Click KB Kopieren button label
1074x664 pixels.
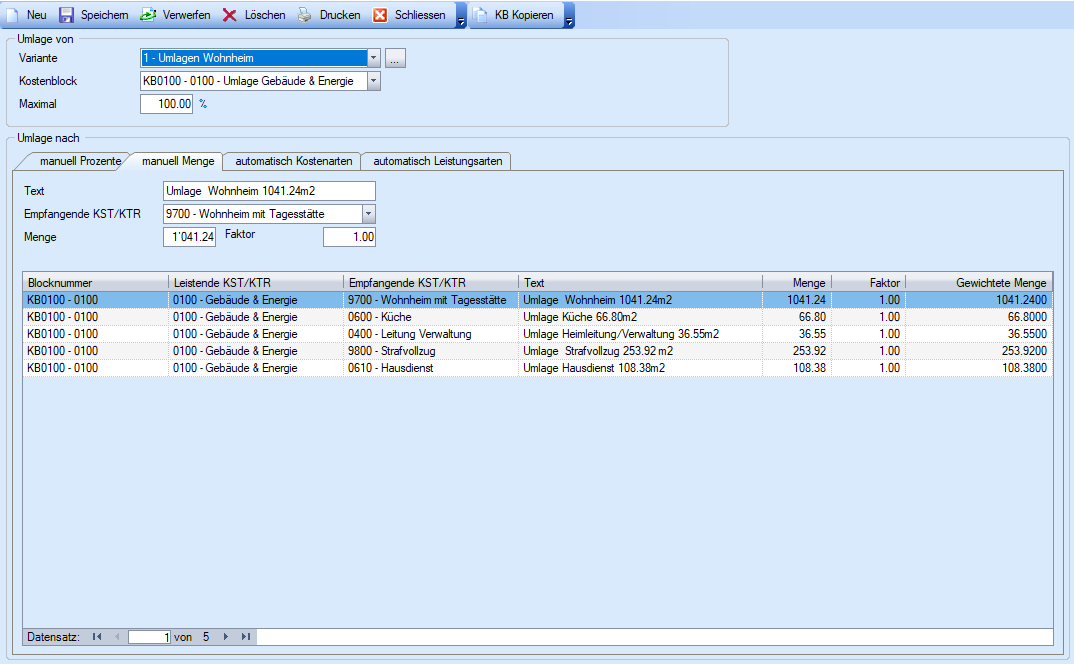(x=524, y=14)
